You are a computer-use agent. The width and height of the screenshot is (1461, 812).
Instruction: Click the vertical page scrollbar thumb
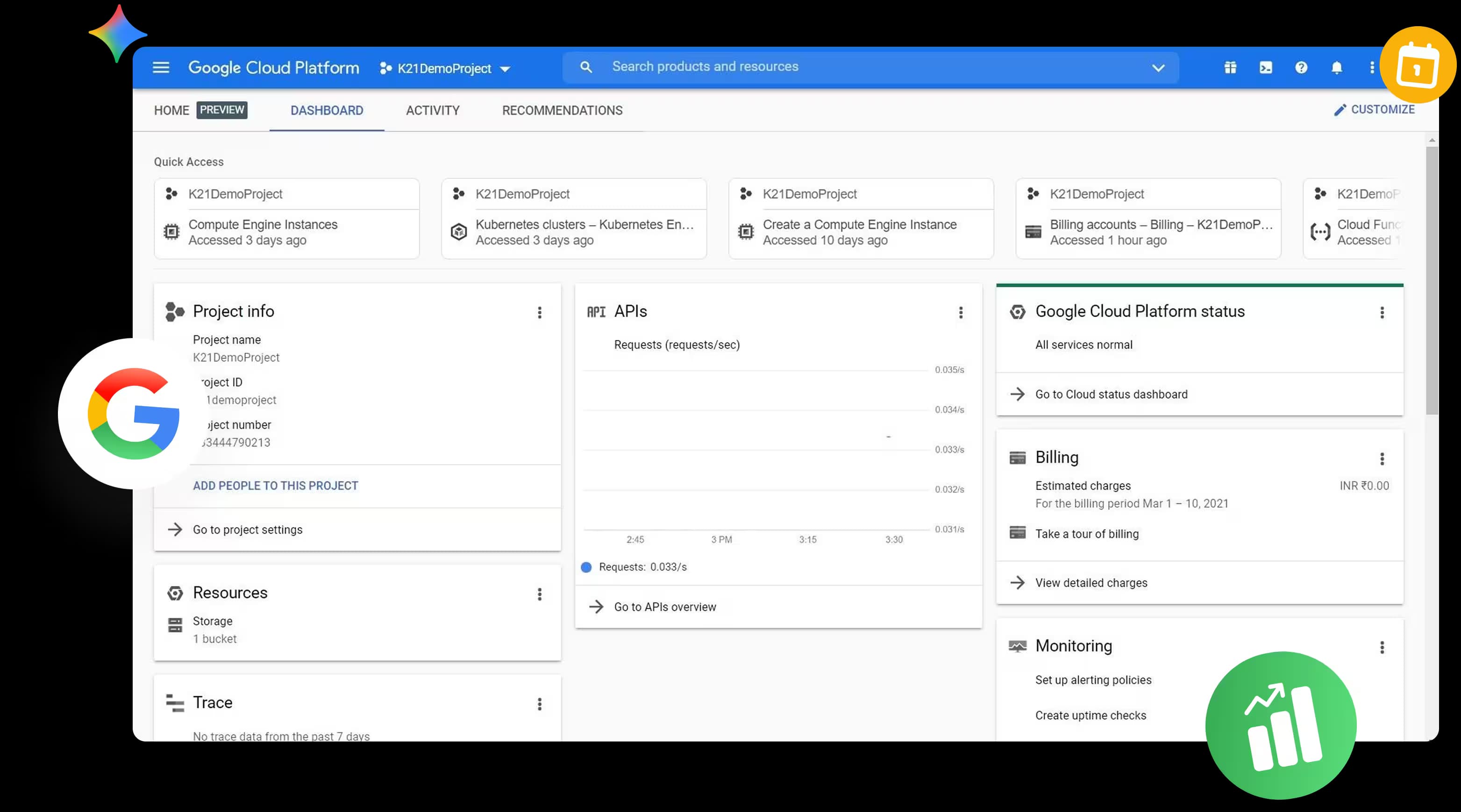[x=1432, y=281]
